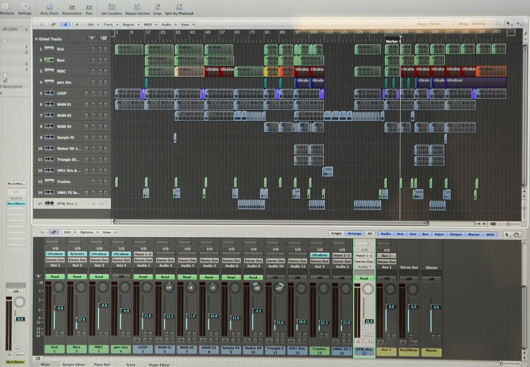Select the mixer pointer tool icon

point(507,234)
